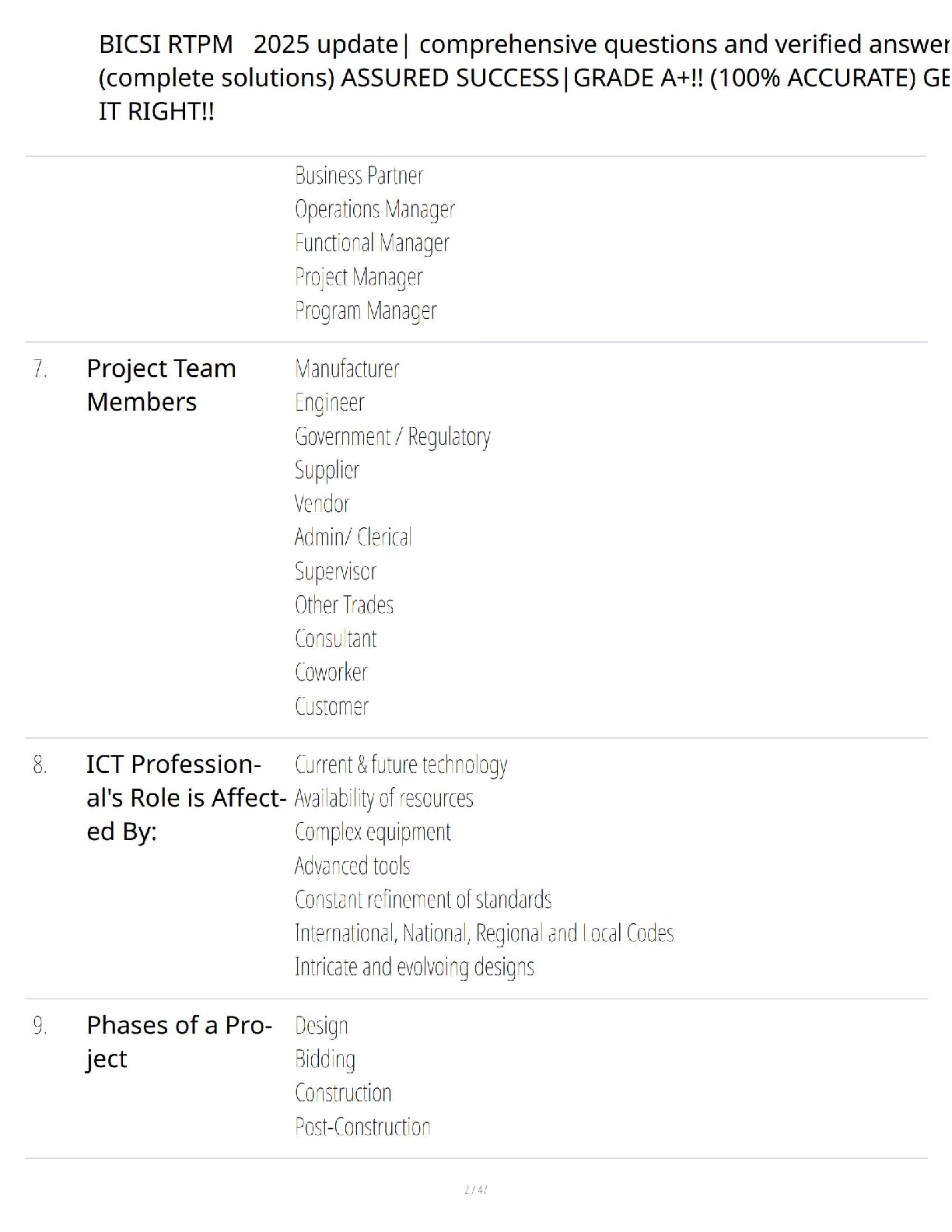Select the 'Post-Construction' phase text
The height and width of the screenshot is (1232, 952).
(x=362, y=1127)
